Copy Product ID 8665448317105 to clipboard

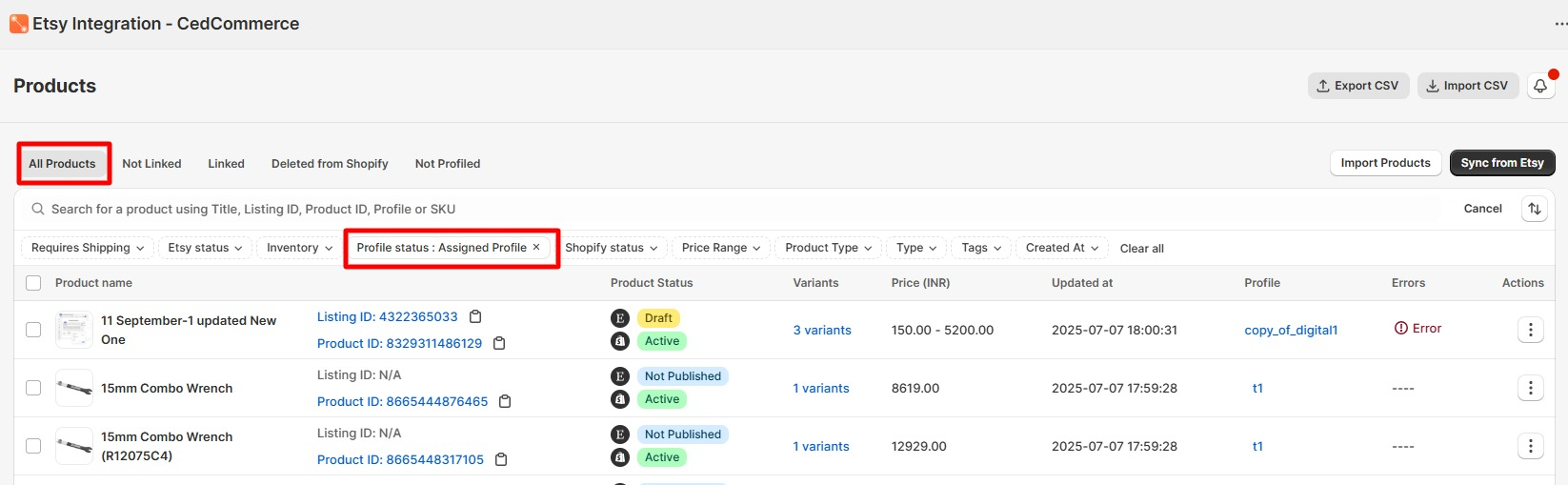[x=501, y=459]
